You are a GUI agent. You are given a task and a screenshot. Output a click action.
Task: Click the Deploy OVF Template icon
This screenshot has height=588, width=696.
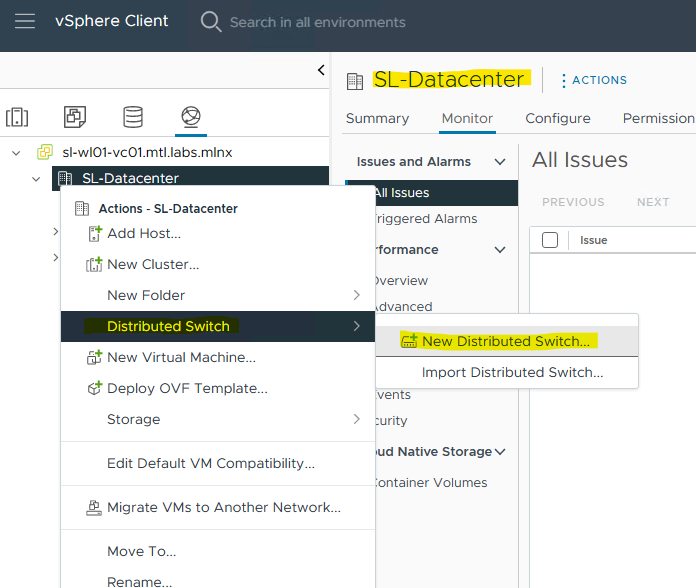(x=95, y=388)
